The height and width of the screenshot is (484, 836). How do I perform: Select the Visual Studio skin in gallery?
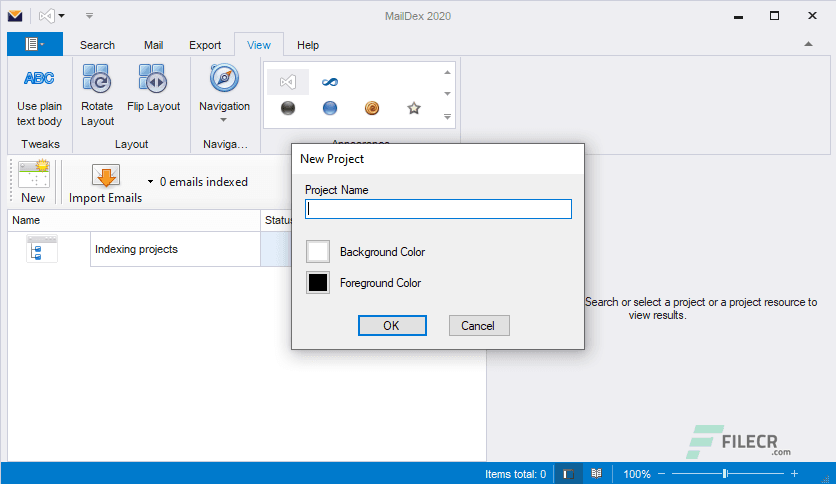(287, 82)
